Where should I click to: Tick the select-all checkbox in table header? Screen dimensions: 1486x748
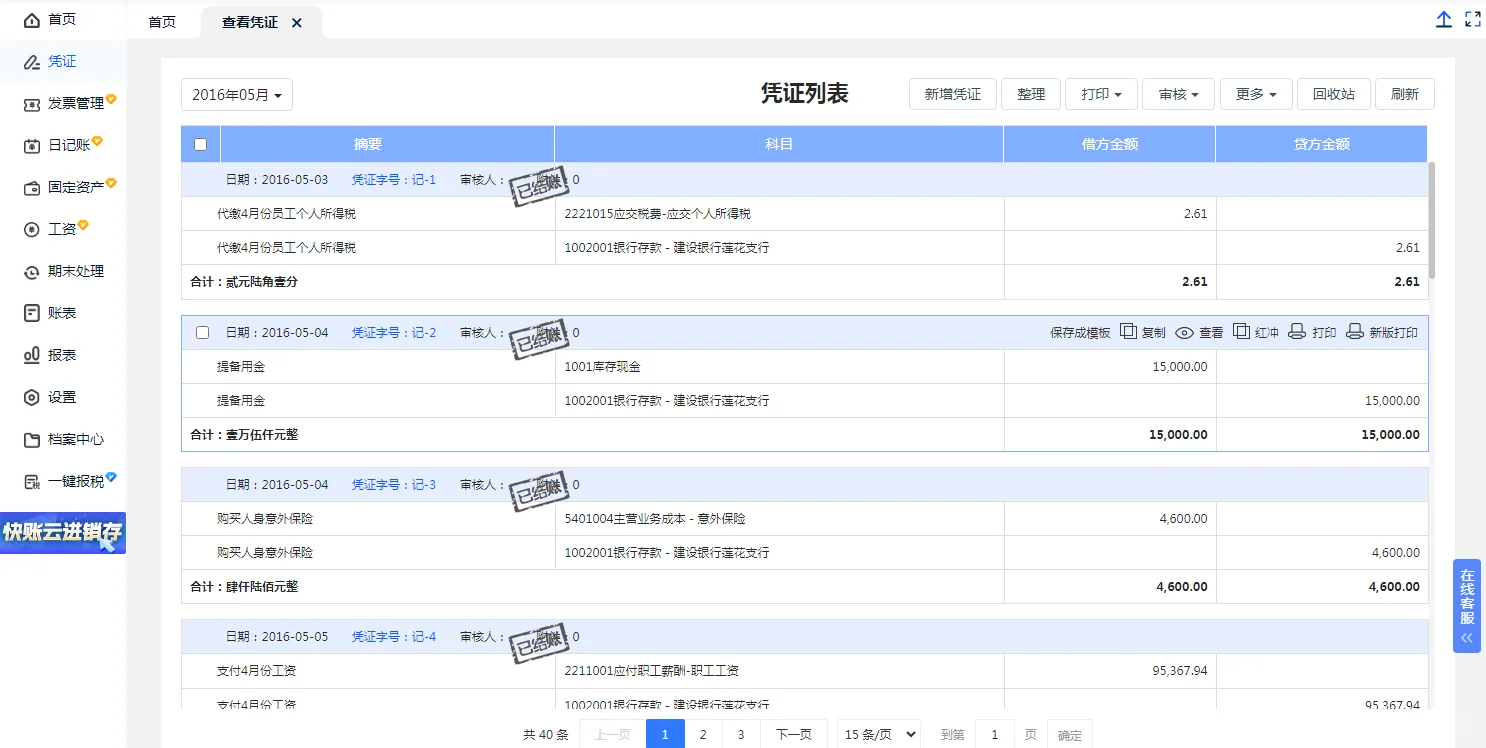click(x=200, y=144)
